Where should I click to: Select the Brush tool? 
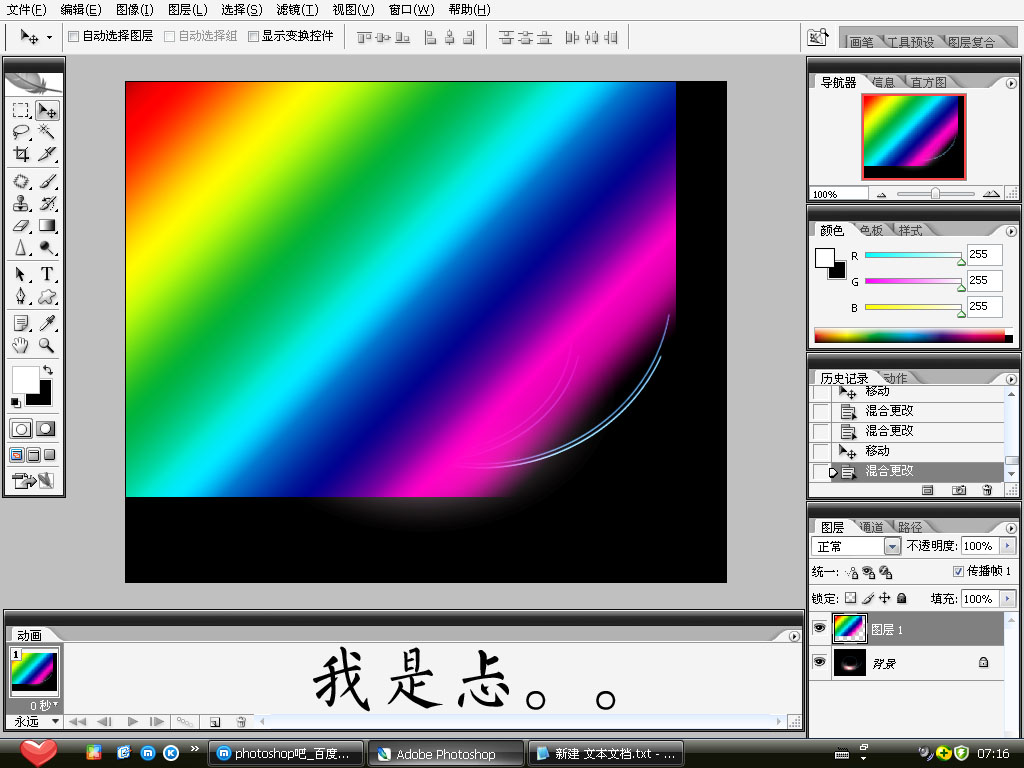tap(46, 181)
